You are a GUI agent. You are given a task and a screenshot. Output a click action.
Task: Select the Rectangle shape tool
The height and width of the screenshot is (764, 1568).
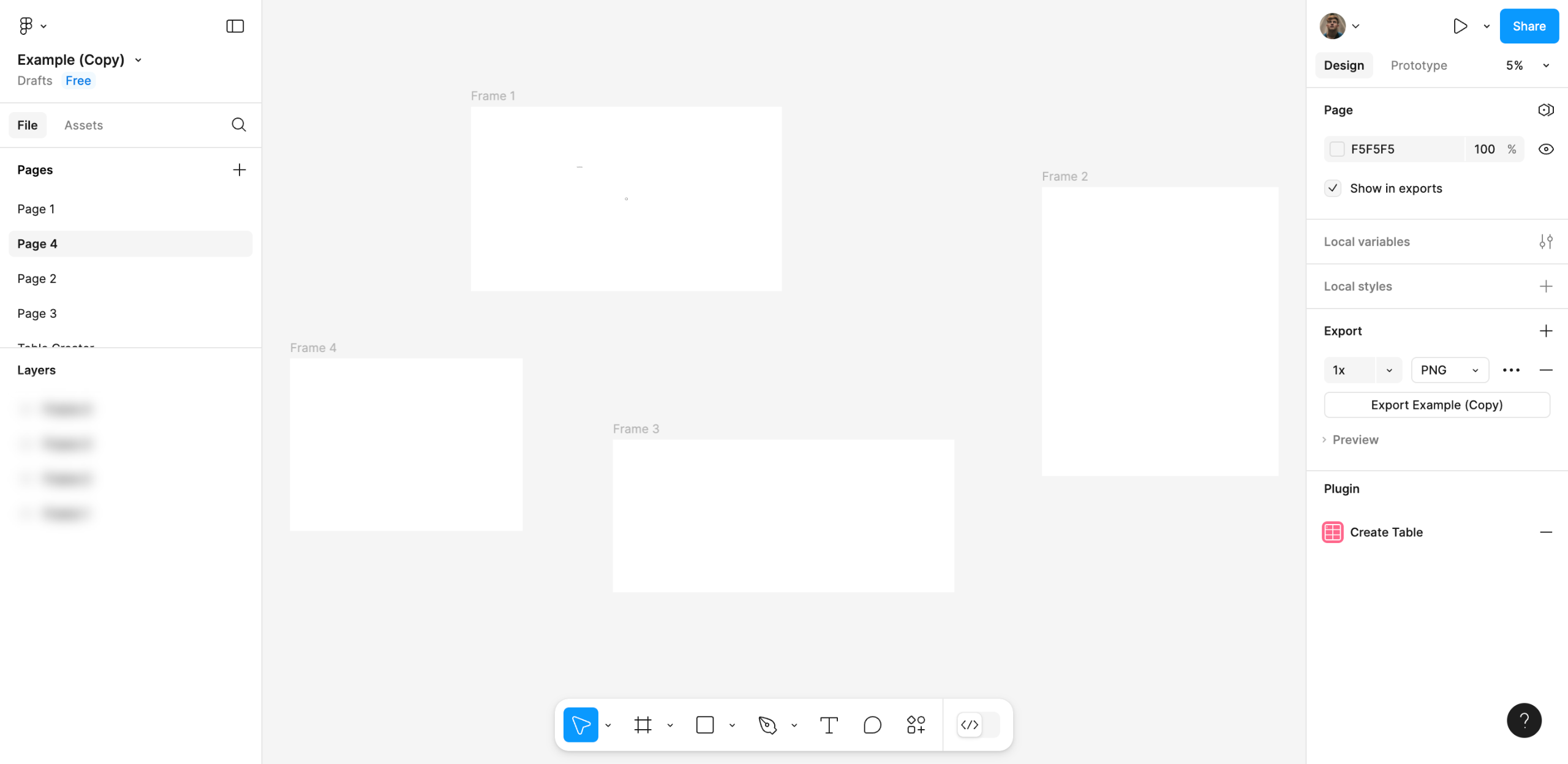point(705,725)
